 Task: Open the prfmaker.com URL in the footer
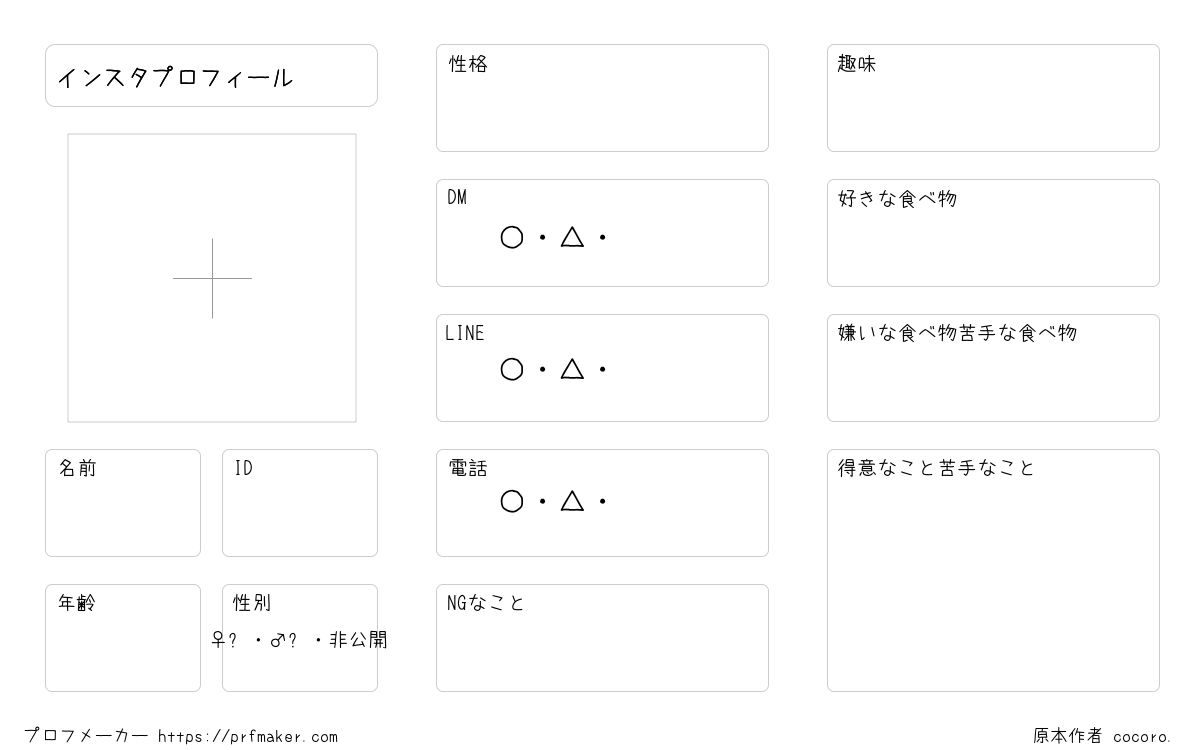(x=248, y=736)
